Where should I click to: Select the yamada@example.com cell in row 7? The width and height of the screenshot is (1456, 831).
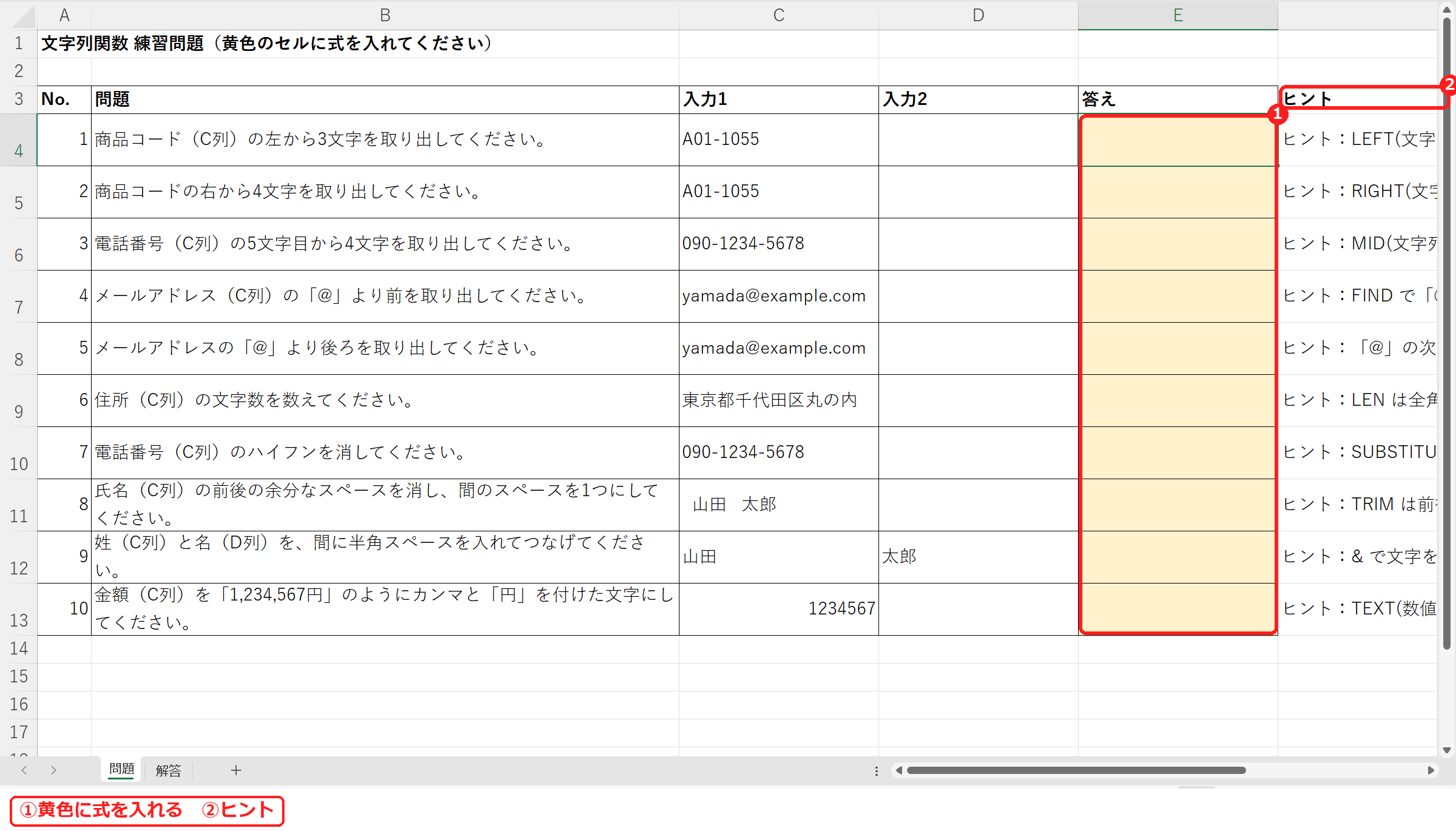click(779, 297)
